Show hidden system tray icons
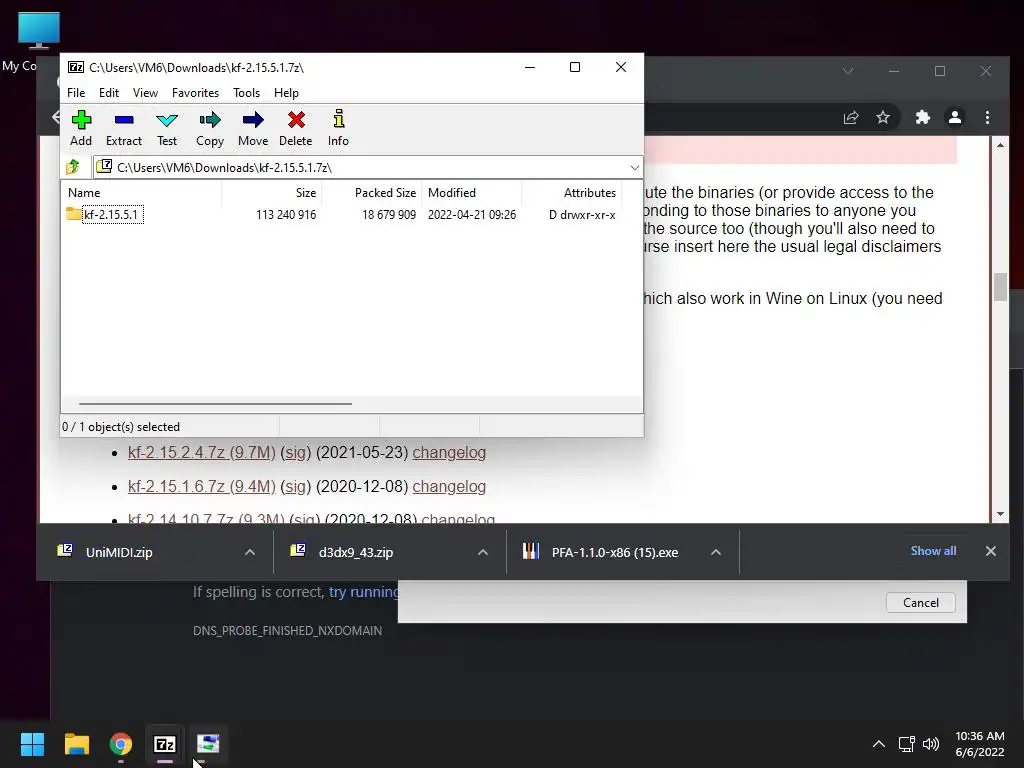The width and height of the screenshot is (1024, 768). (x=879, y=744)
